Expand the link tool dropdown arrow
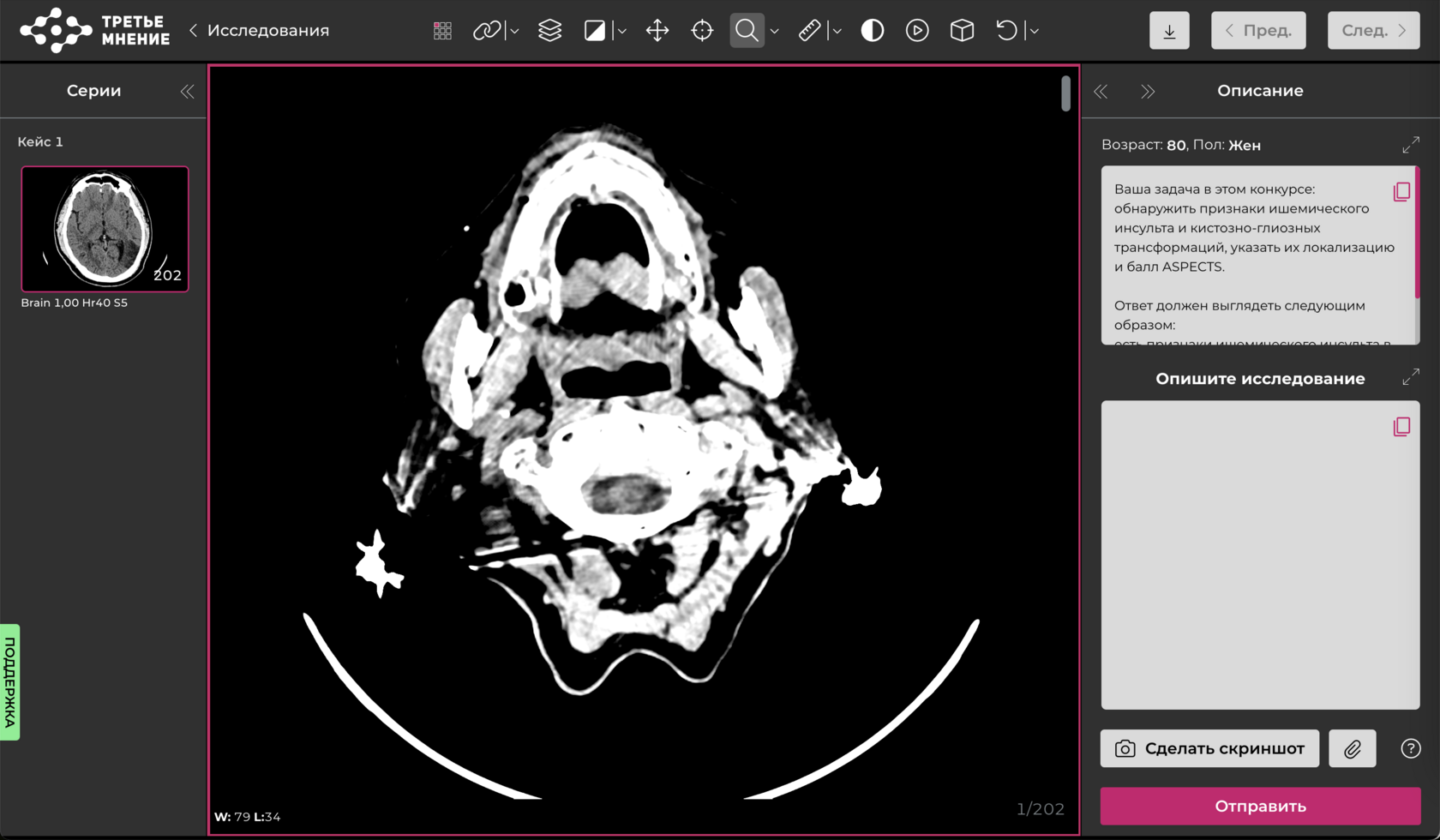This screenshot has height=840, width=1440. [514, 31]
